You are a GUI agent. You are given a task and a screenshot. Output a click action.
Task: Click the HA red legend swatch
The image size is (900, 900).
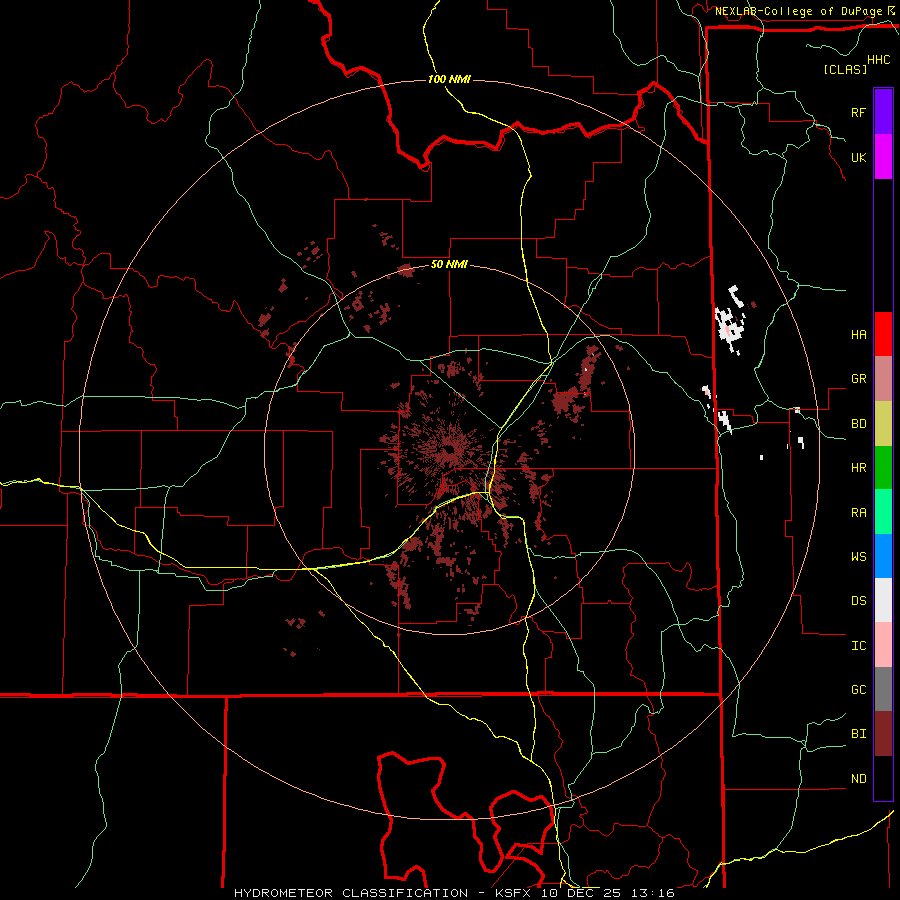pos(883,334)
